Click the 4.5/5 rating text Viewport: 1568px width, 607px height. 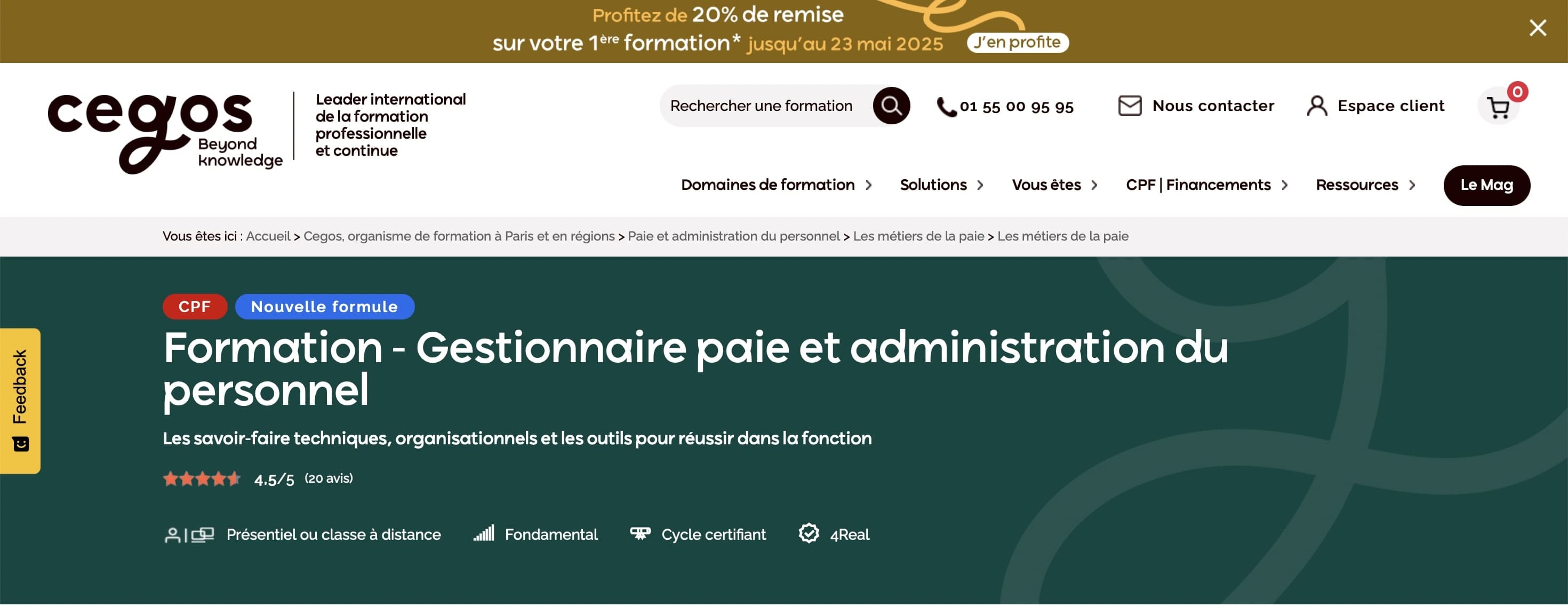tap(274, 480)
